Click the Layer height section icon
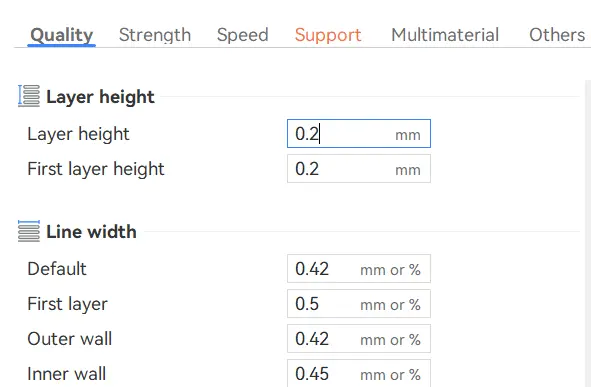 tap(29, 96)
